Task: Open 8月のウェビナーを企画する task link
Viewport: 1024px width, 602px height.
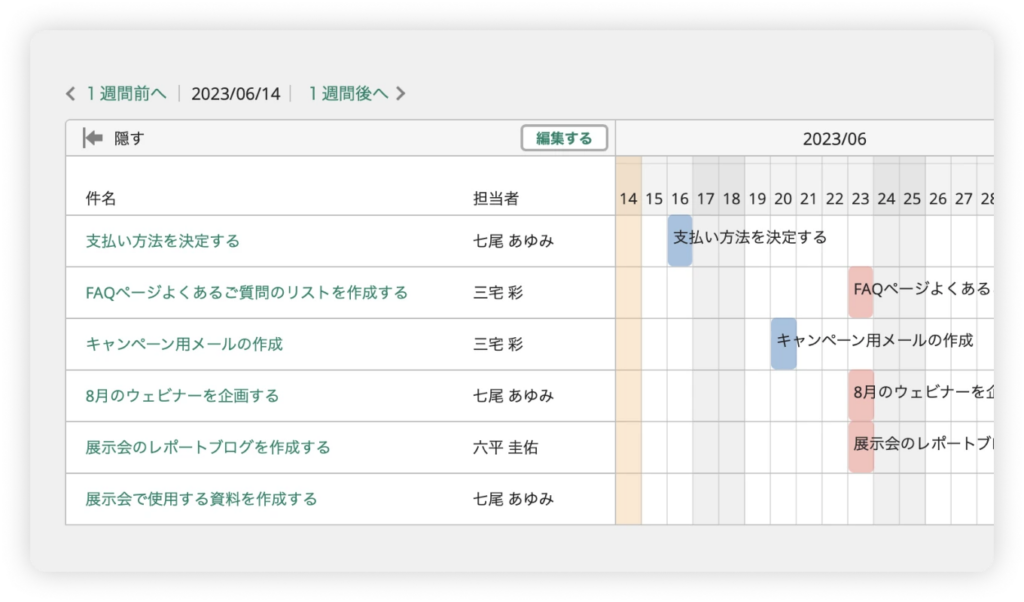Action: [182, 396]
